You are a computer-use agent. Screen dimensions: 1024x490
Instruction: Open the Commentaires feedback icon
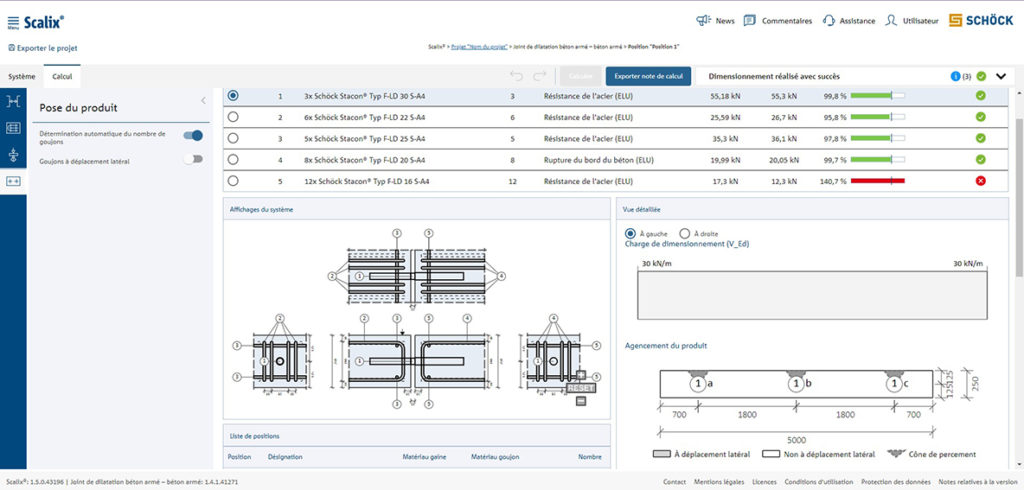click(750, 21)
